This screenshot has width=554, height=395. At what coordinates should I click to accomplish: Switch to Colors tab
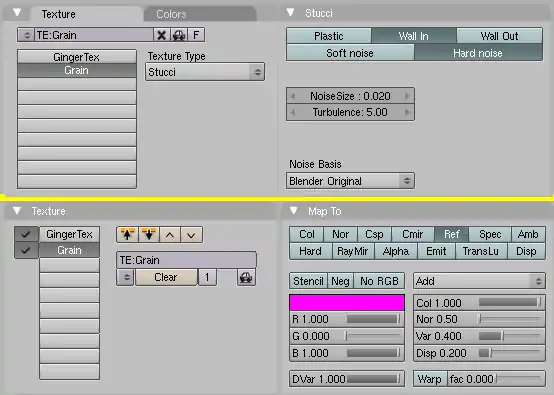click(200, 14)
